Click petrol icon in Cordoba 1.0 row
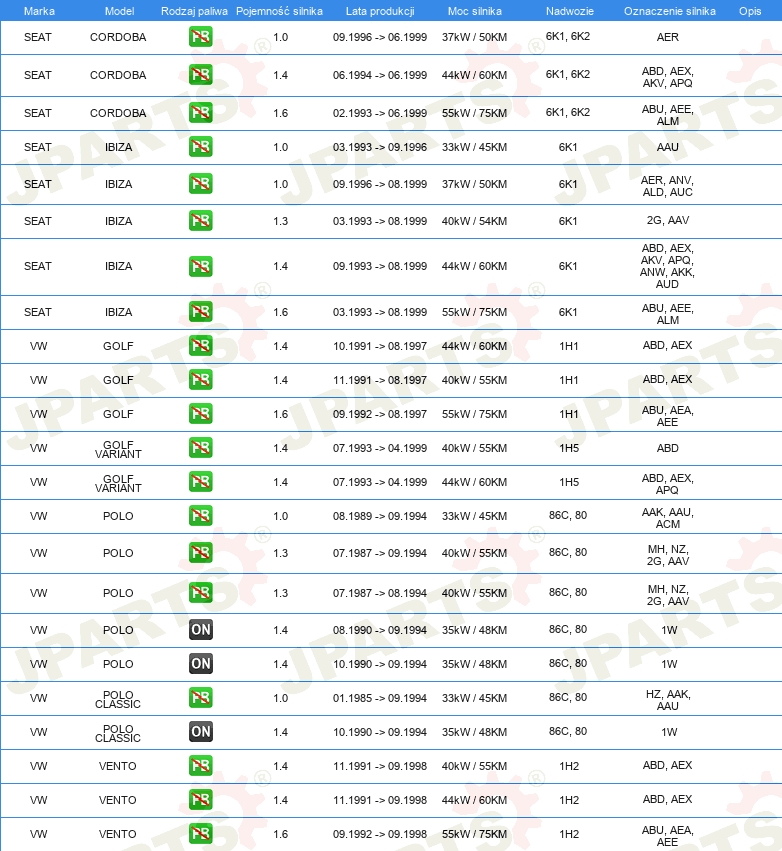 coord(200,37)
